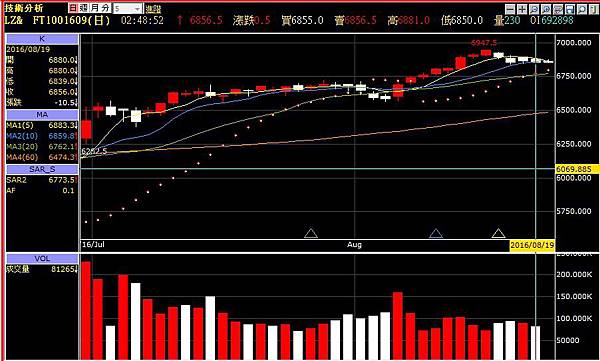Click the rightmost panel toggle icon
Screen dimensions: 600x361
coord(593,9)
